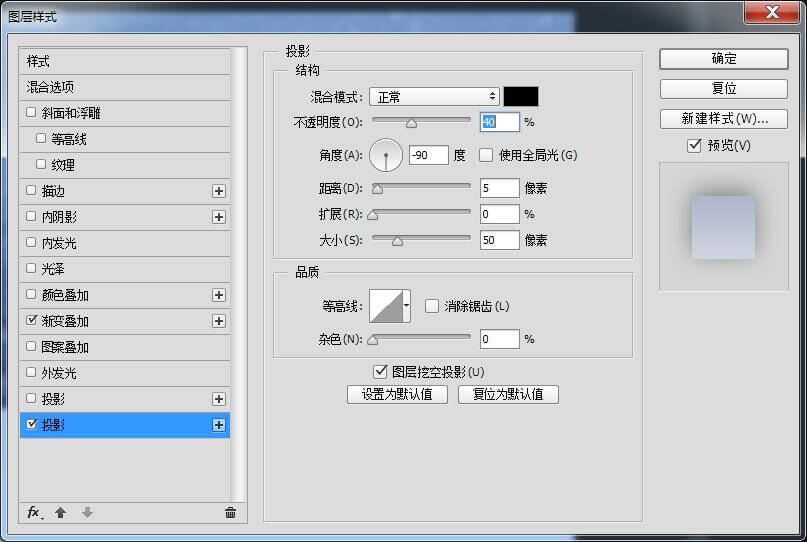807x542 pixels.
Task: Click the plus icon beside 颜色叠加
Action: tap(219, 295)
